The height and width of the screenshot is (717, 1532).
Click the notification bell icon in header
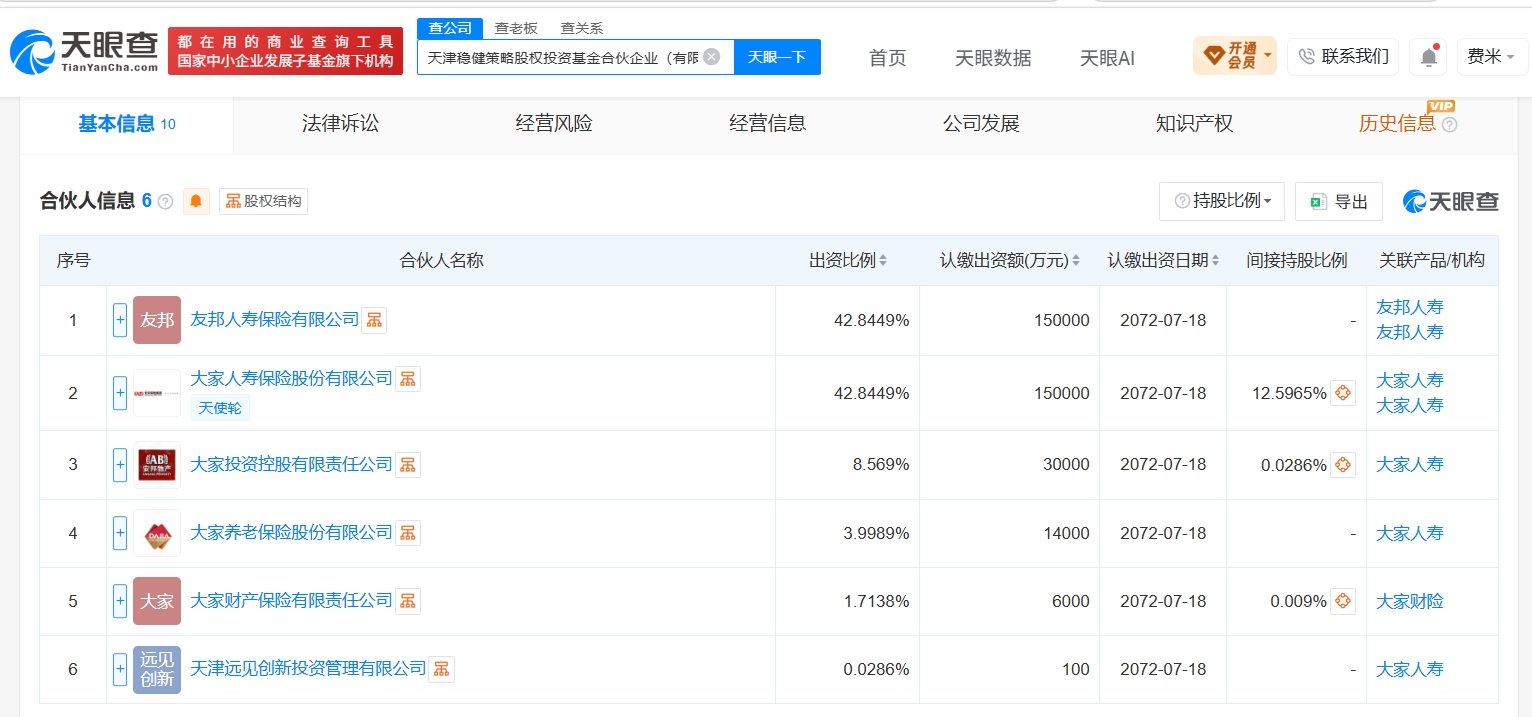click(1428, 57)
